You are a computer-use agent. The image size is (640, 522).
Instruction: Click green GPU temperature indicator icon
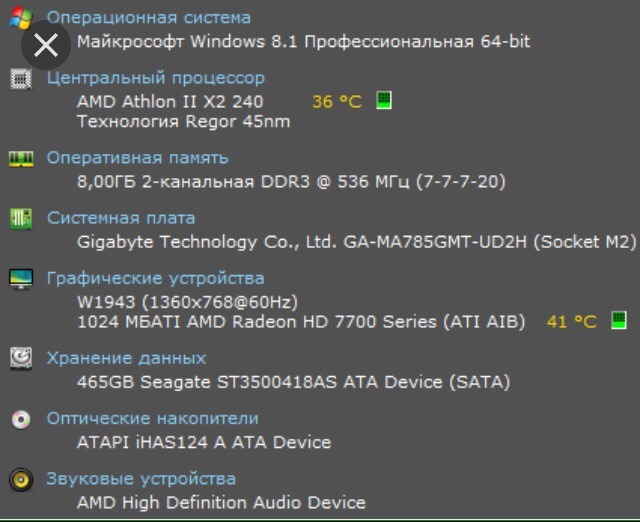619,321
